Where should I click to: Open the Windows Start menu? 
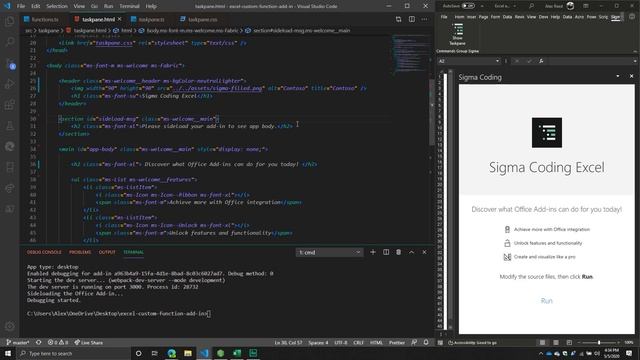pyautogui.click(x=8, y=353)
